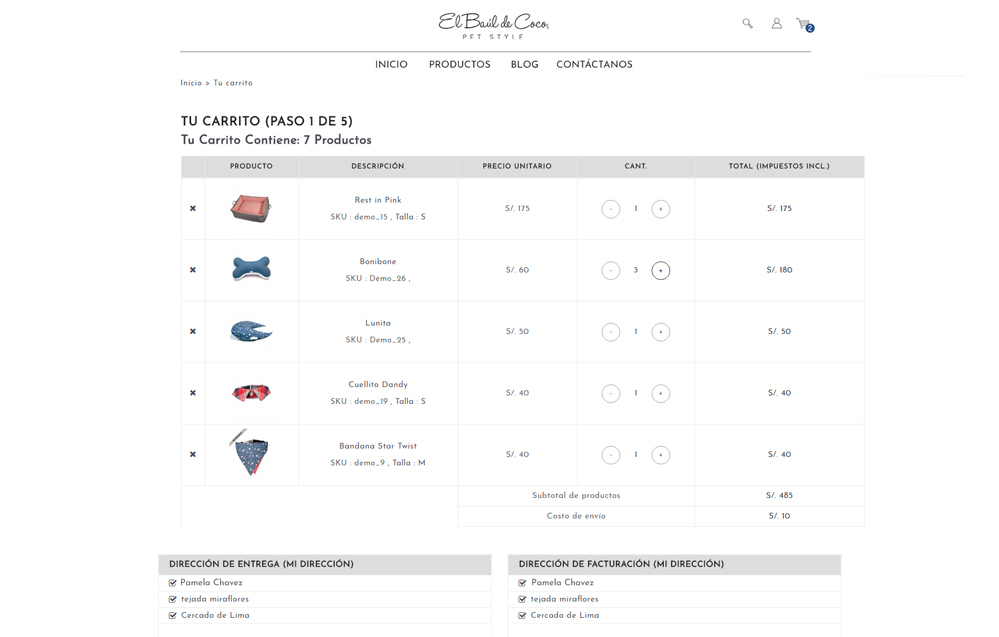Open the shopping cart icon
This screenshot has width=999, height=637.
click(x=803, y=24)
